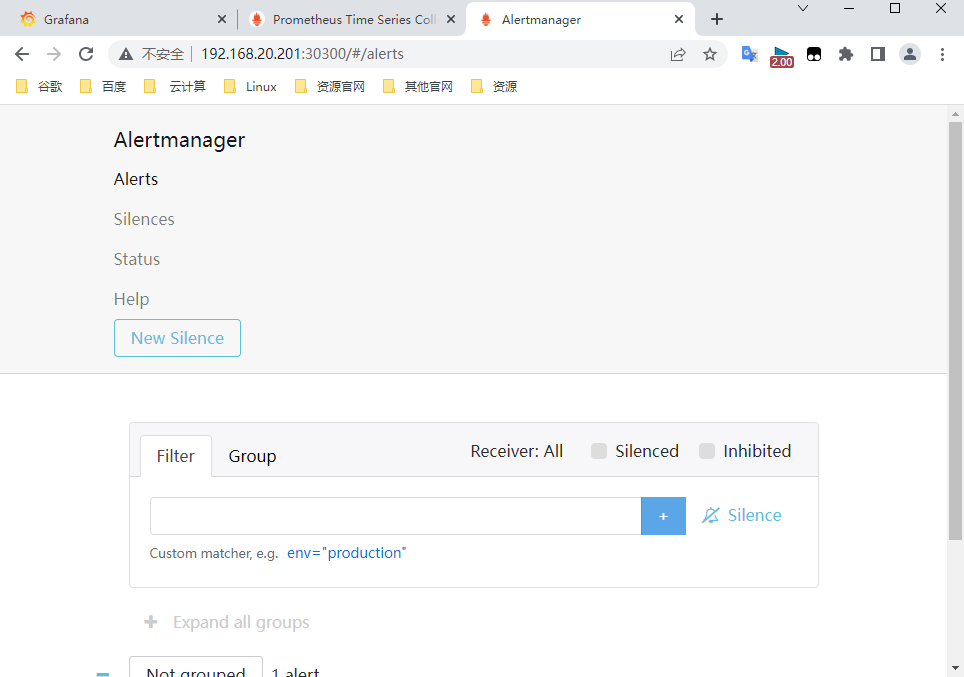
Task: Toggle the browser side panel icon
Action: tap(878, 54)
